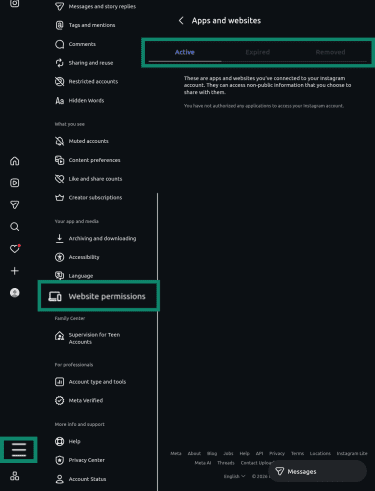This screenshot has height=491, width=375.
Task: Switch to the Expired tab
Action: coord(257,52)
